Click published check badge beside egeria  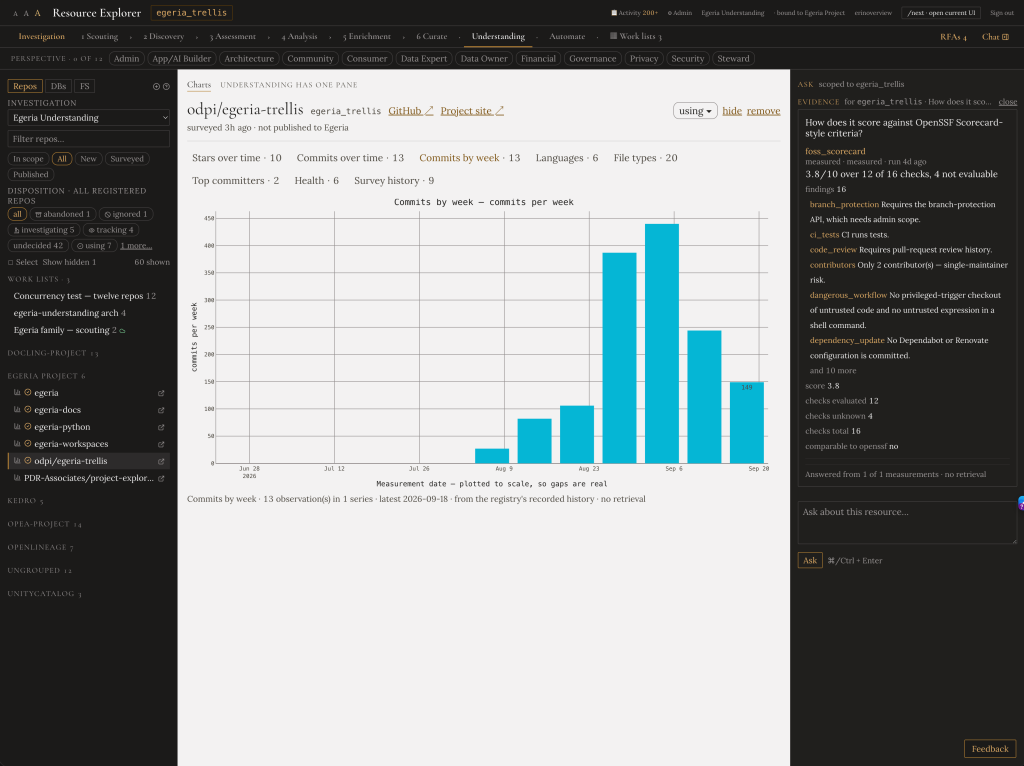click(28, 392)
